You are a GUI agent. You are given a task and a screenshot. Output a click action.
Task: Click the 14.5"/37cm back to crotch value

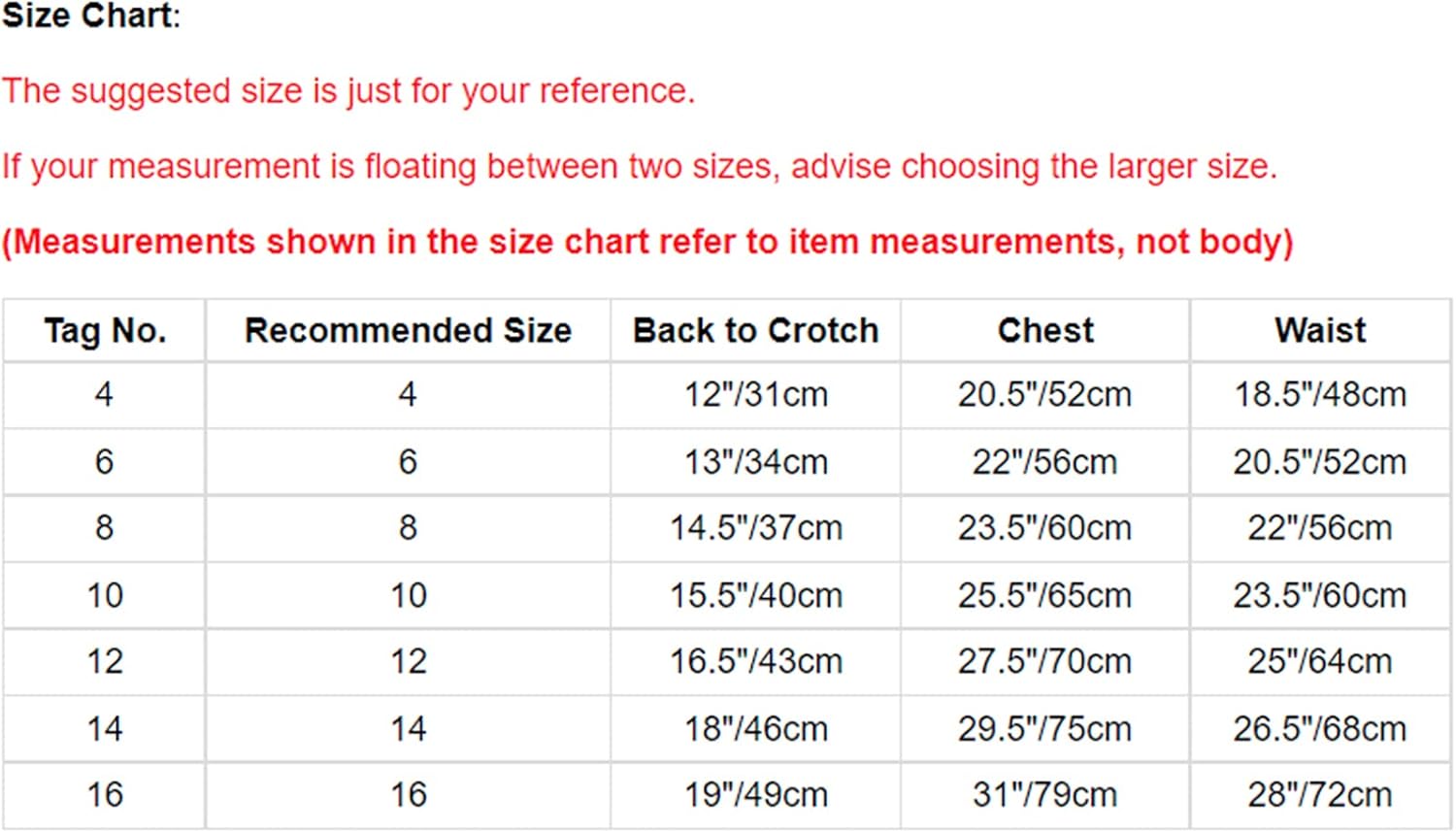click(x=755, y=528)
